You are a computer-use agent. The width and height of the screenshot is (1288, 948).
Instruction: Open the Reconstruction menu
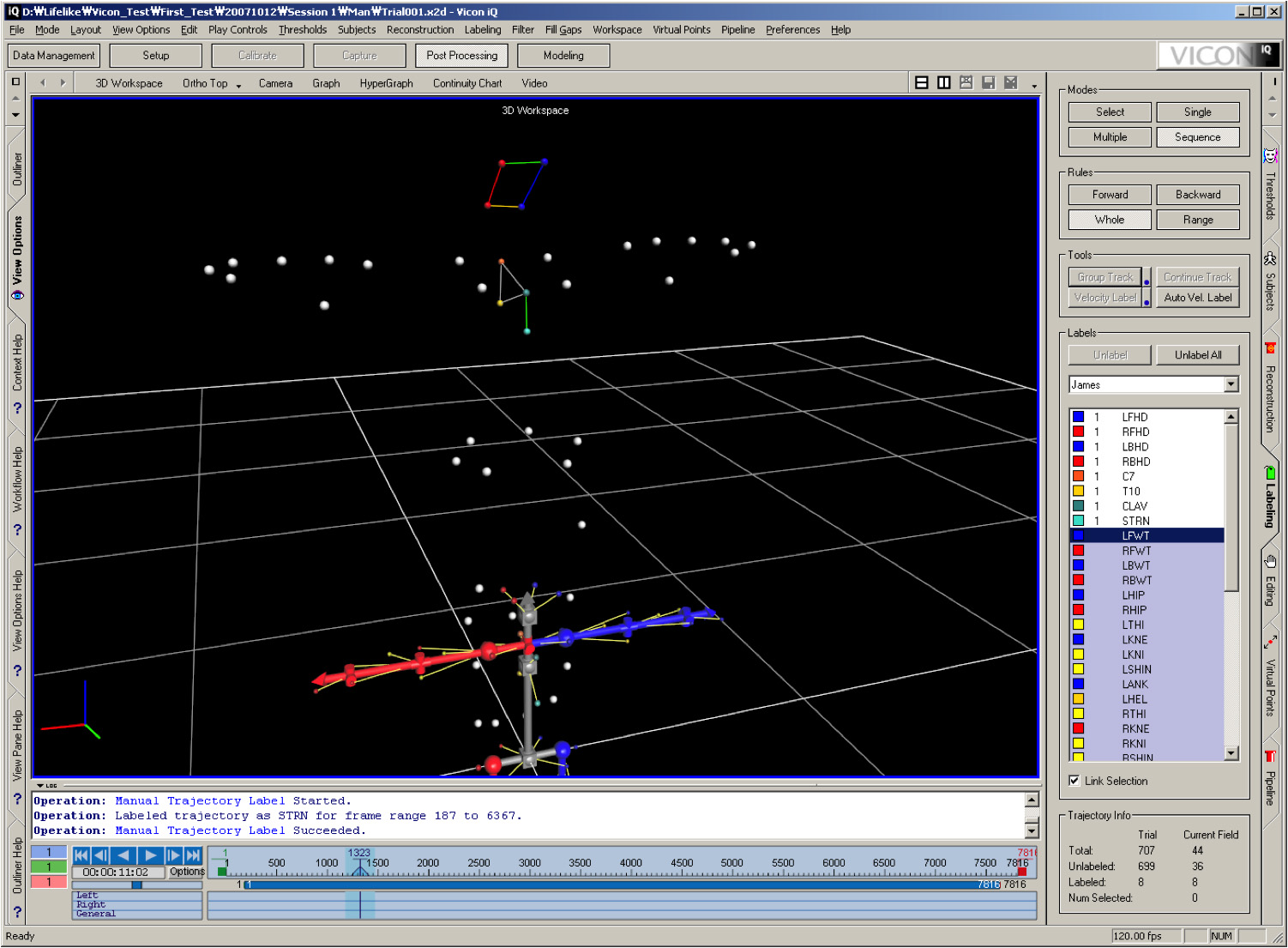(x=420, y=29)
